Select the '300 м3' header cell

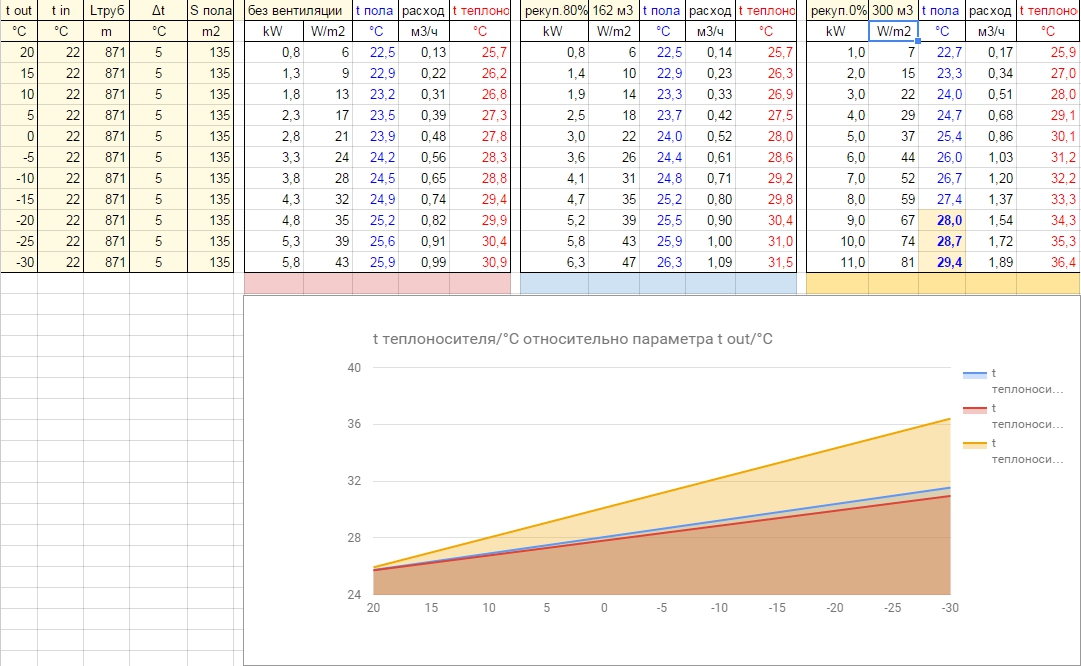893,10
